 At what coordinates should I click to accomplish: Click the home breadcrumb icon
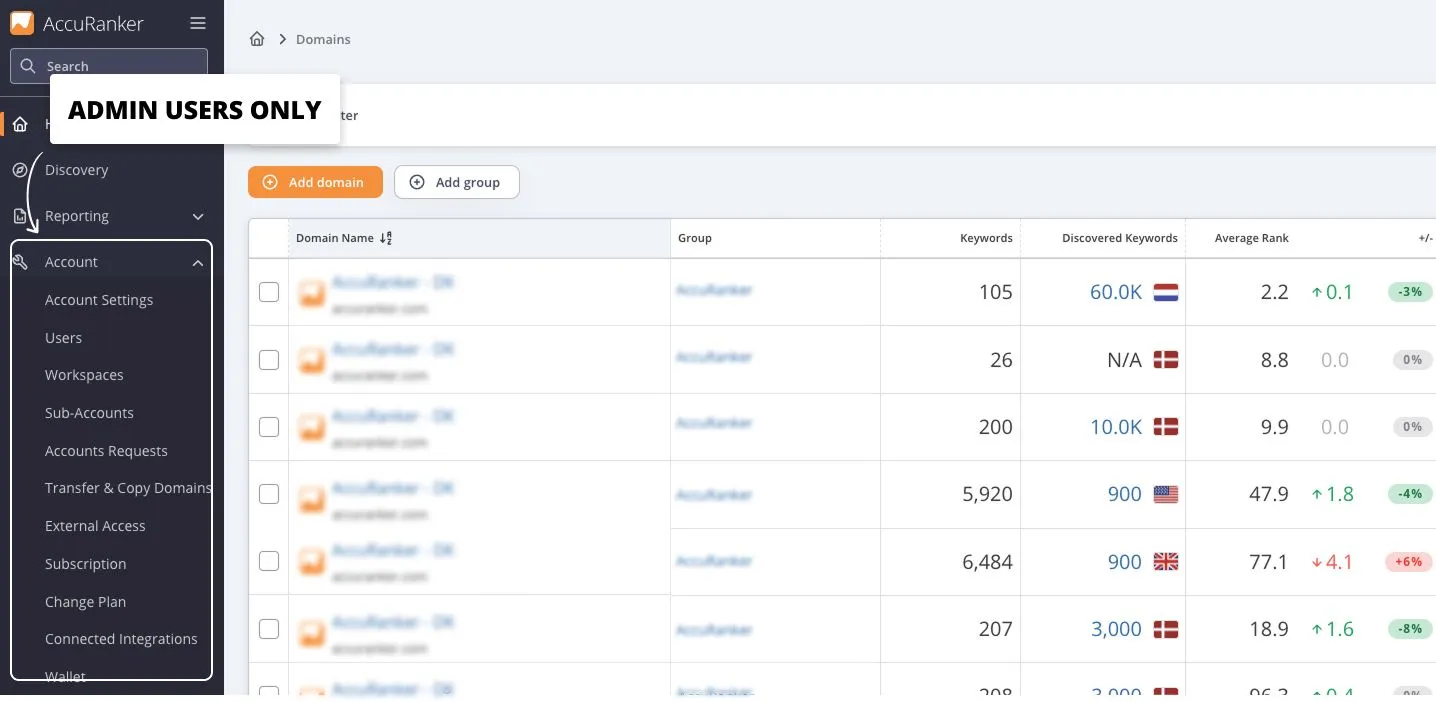pyautogui.click(x=257, y=39)
